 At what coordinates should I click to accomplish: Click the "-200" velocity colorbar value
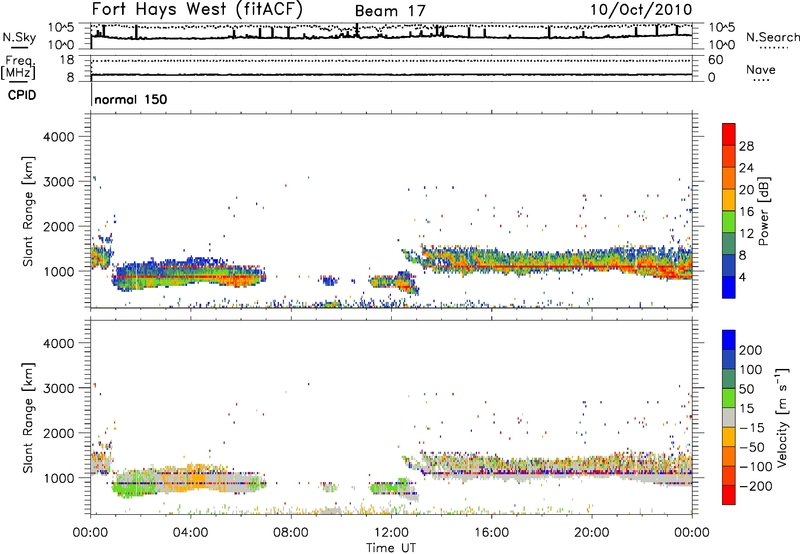[x=755, y=486]
